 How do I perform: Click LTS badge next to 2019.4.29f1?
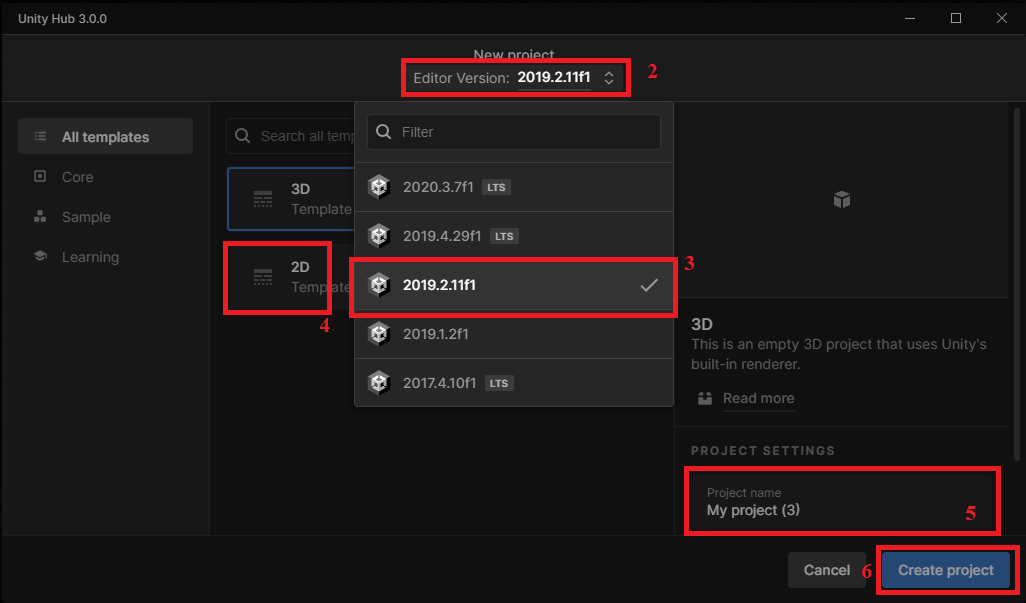(x=504, y=236)
